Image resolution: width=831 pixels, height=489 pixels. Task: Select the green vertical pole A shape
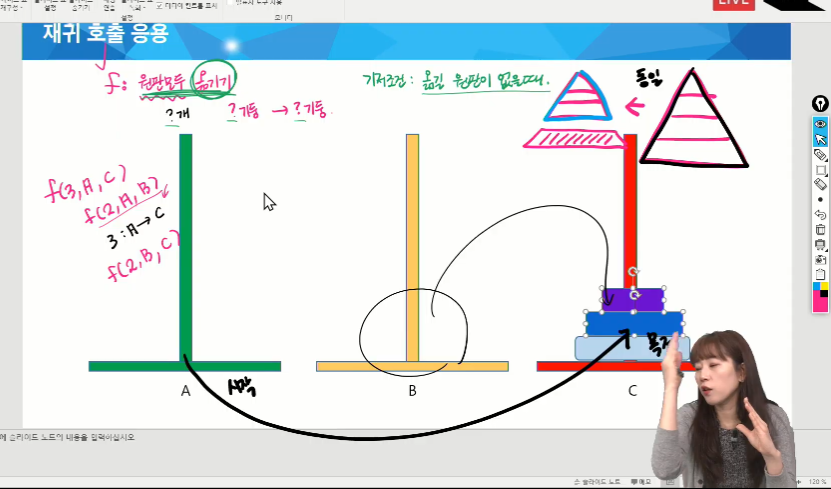click(x=185, y=247)
